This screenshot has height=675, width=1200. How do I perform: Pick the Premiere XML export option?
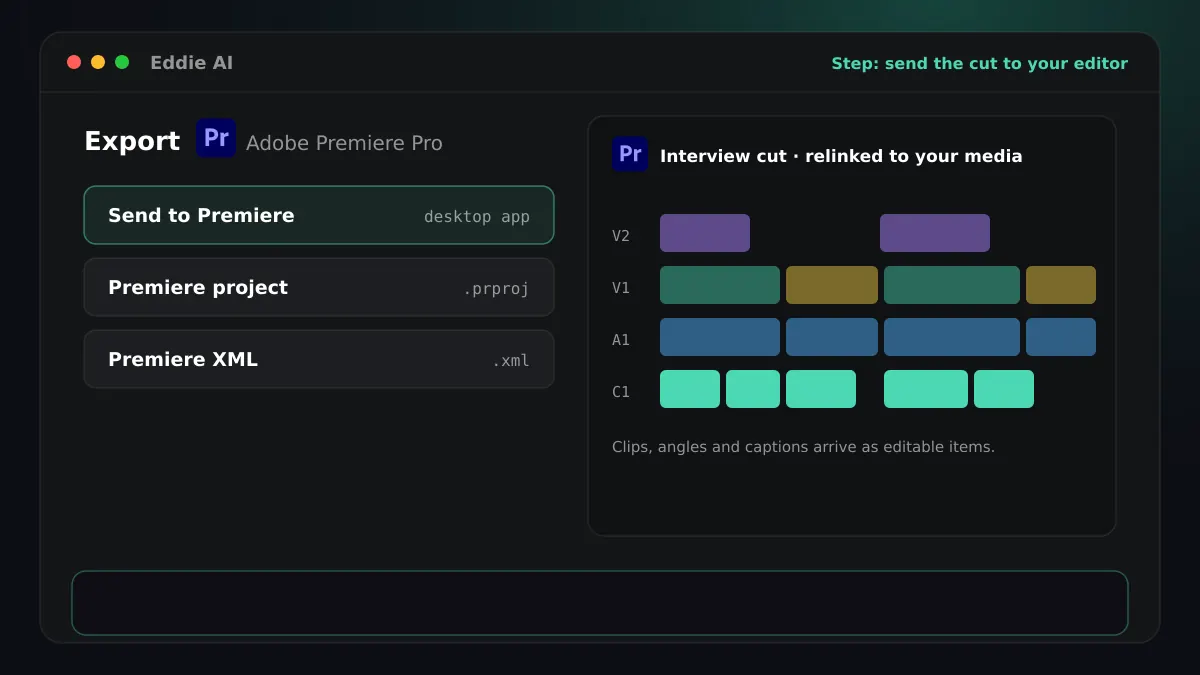point(319,359)
